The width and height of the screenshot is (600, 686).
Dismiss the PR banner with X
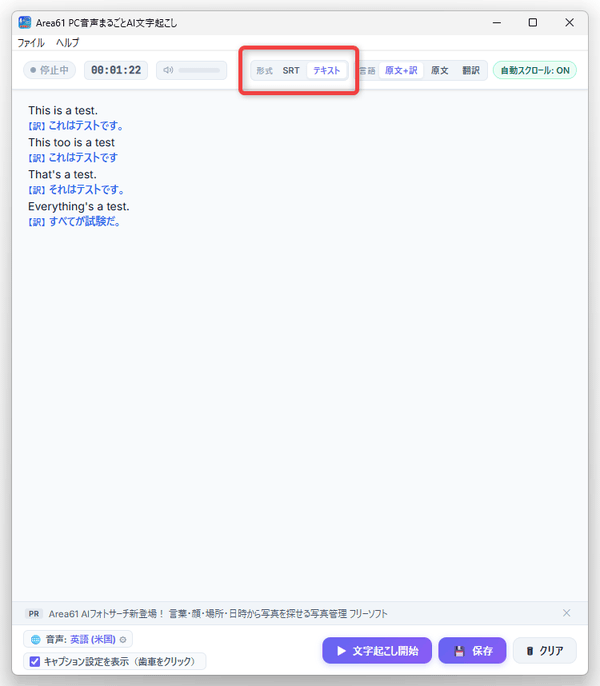[566, 613]
